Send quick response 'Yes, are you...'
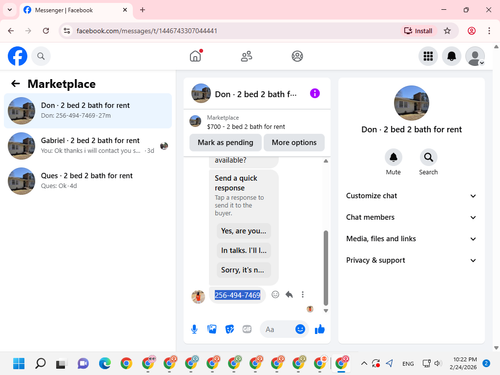This screenshot has height=375, width=500. (244, 231)
